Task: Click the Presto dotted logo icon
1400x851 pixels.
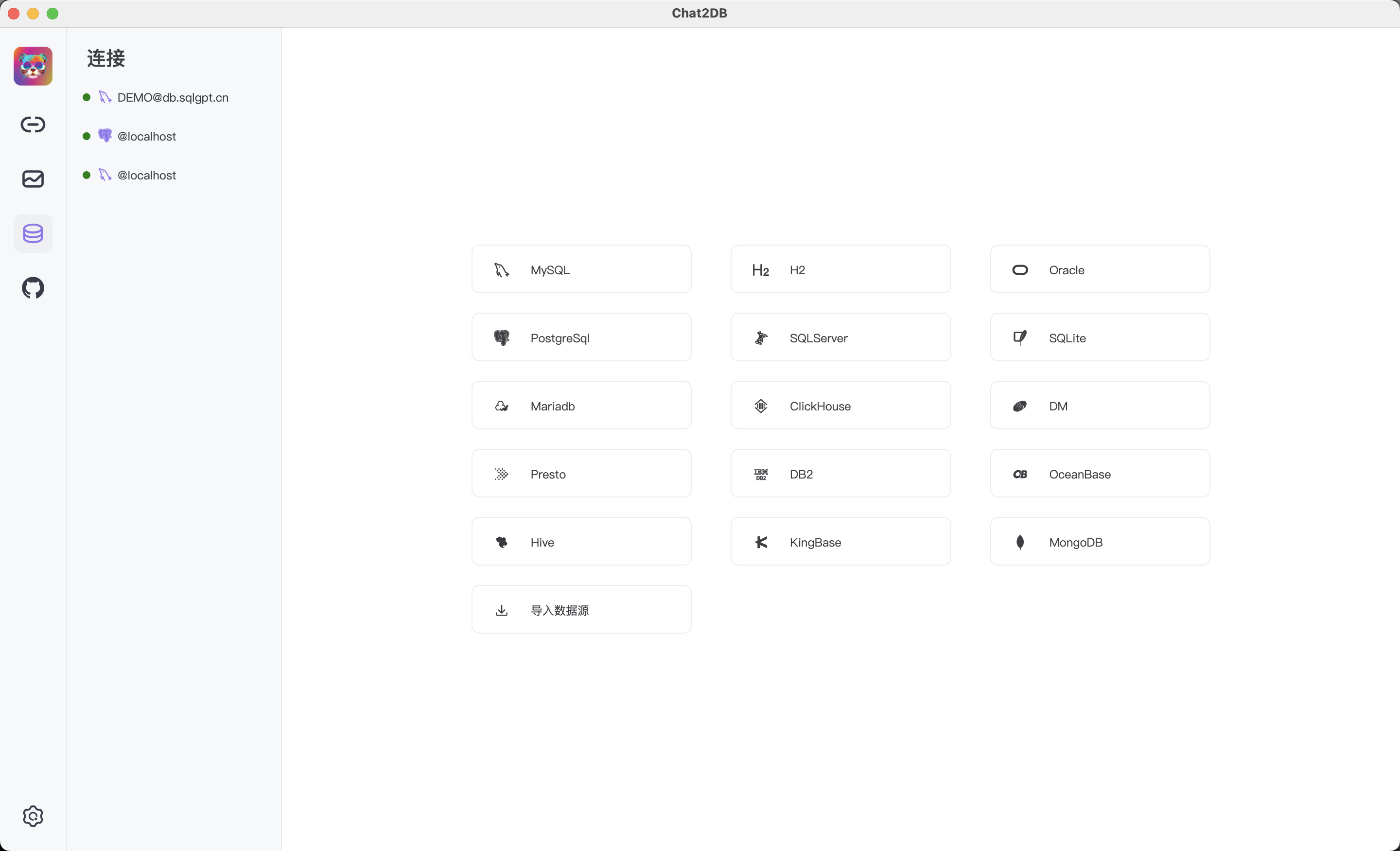Action: (x=502, y=474)
